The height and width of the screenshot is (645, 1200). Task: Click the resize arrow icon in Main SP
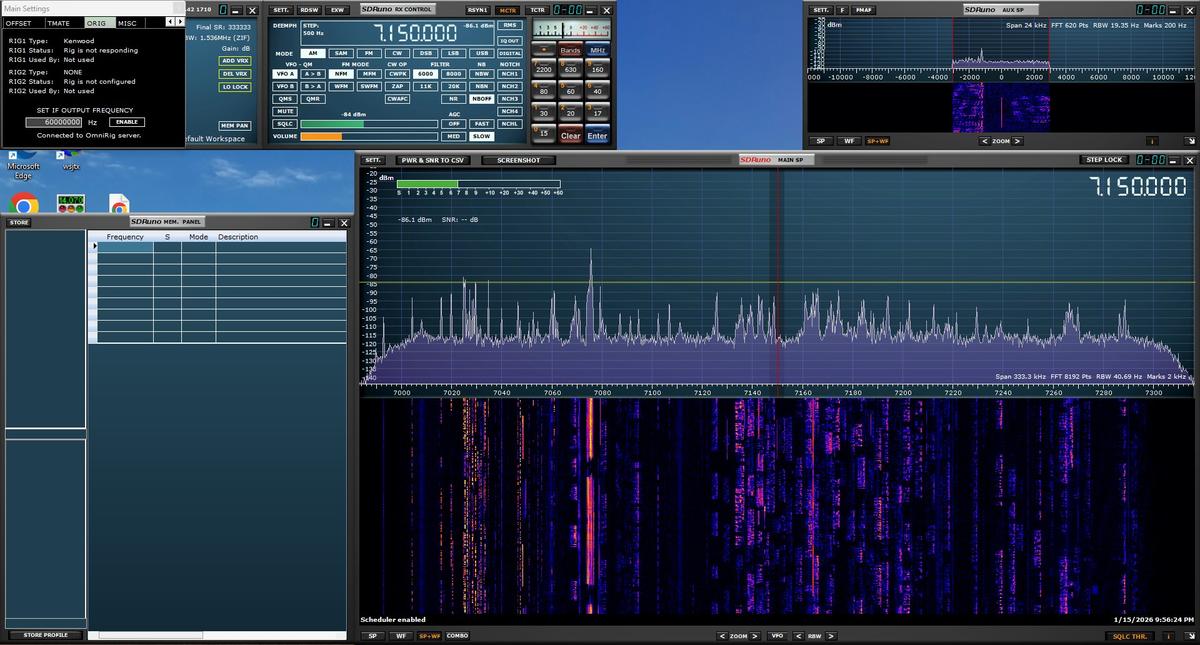[1189, 636]
